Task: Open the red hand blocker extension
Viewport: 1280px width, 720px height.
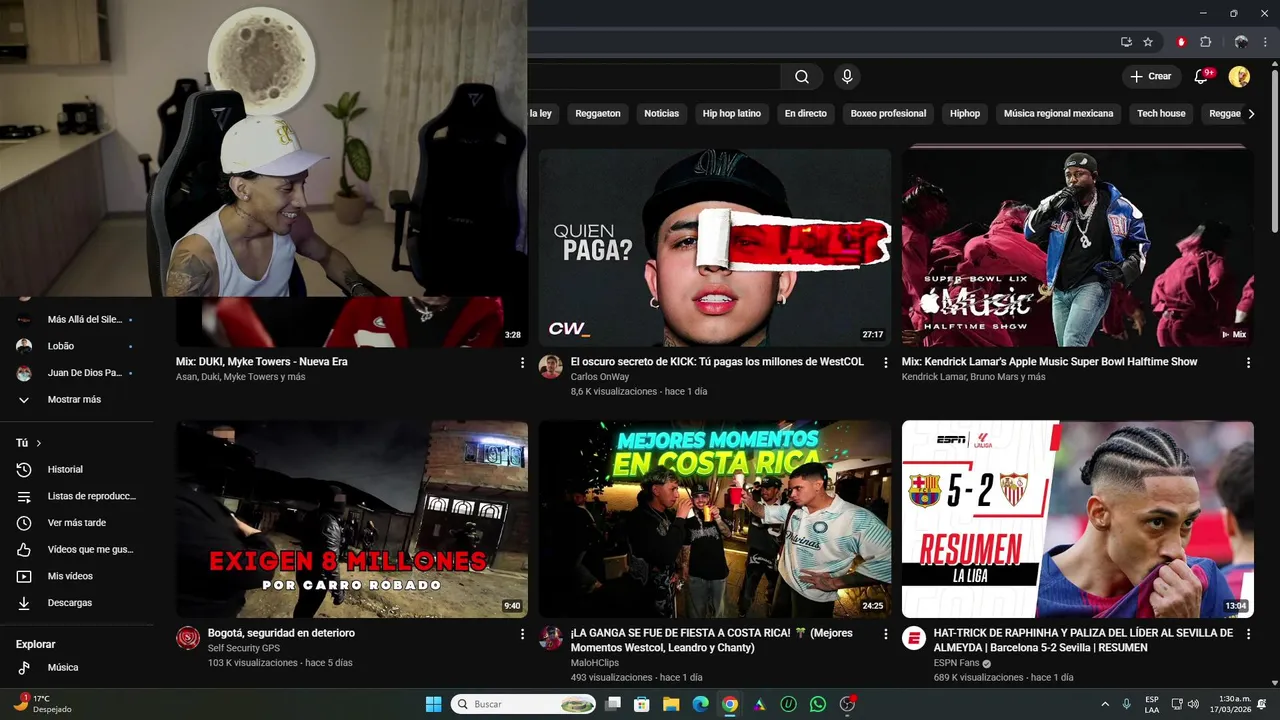Action: (x=1181, y=42)
